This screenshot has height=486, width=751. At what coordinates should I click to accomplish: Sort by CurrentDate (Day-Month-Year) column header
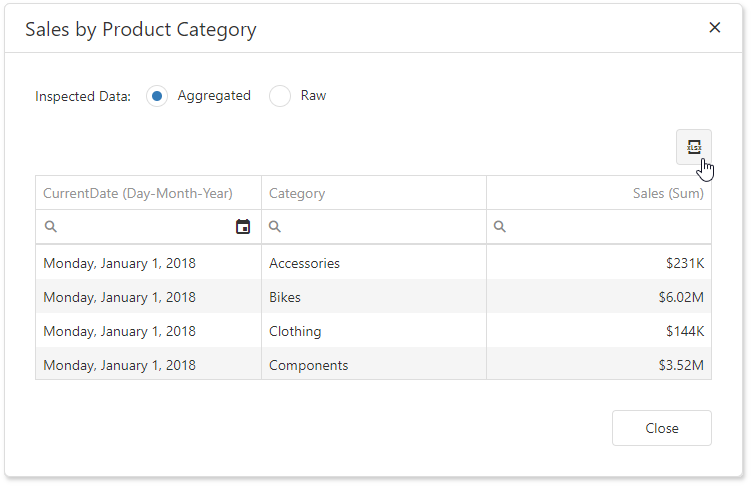(138, 193)
